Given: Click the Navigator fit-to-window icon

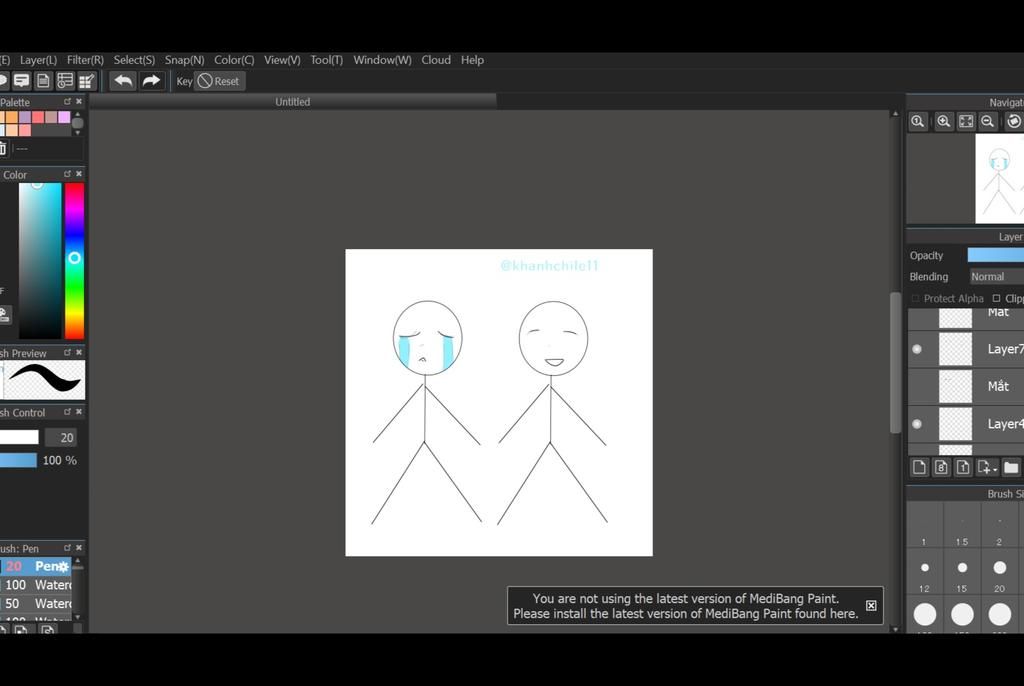Looking at the screenshot, I should [x=966, y=122].
